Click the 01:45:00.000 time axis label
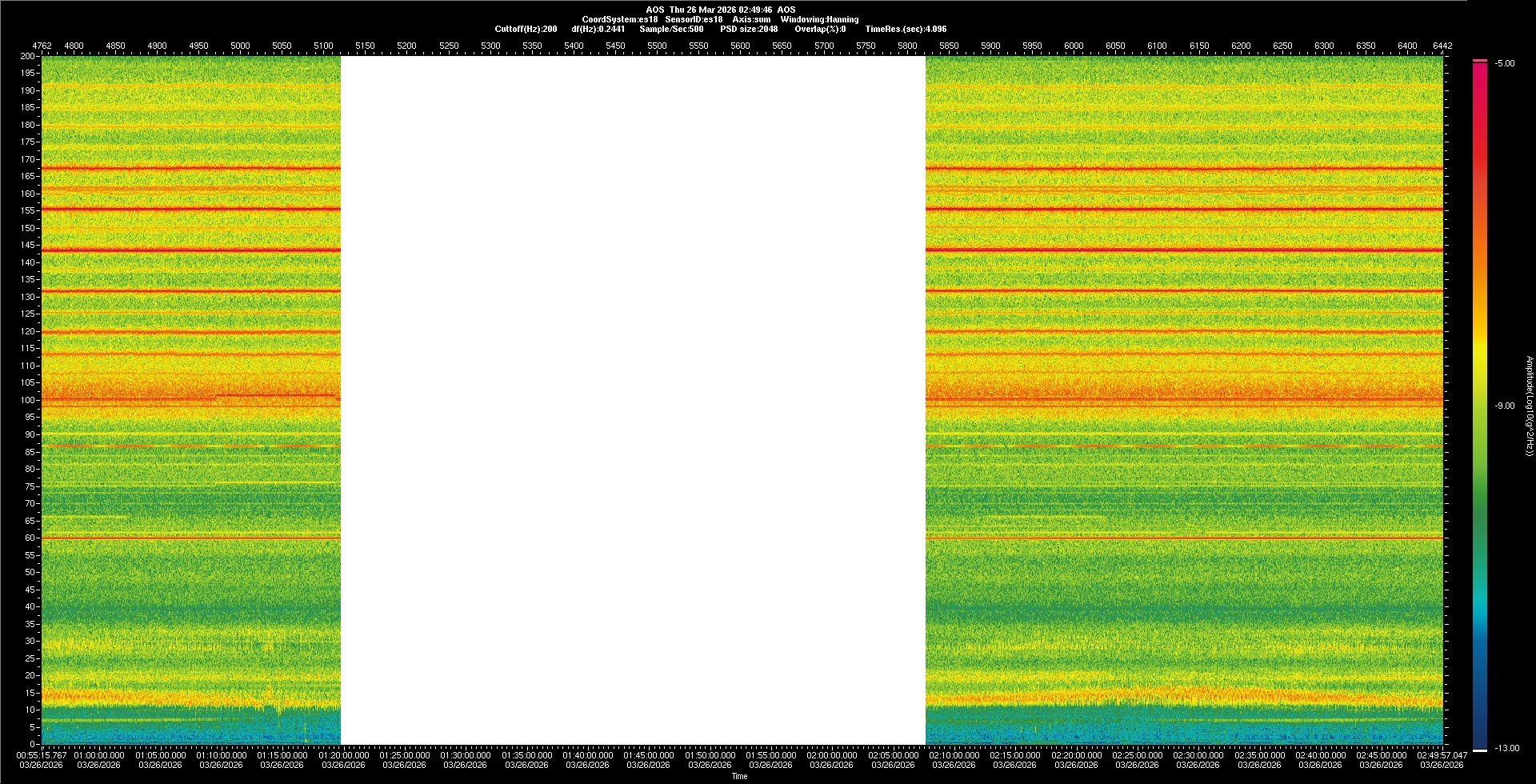This screenshot has height=784, width=1536. coord(649,755)
